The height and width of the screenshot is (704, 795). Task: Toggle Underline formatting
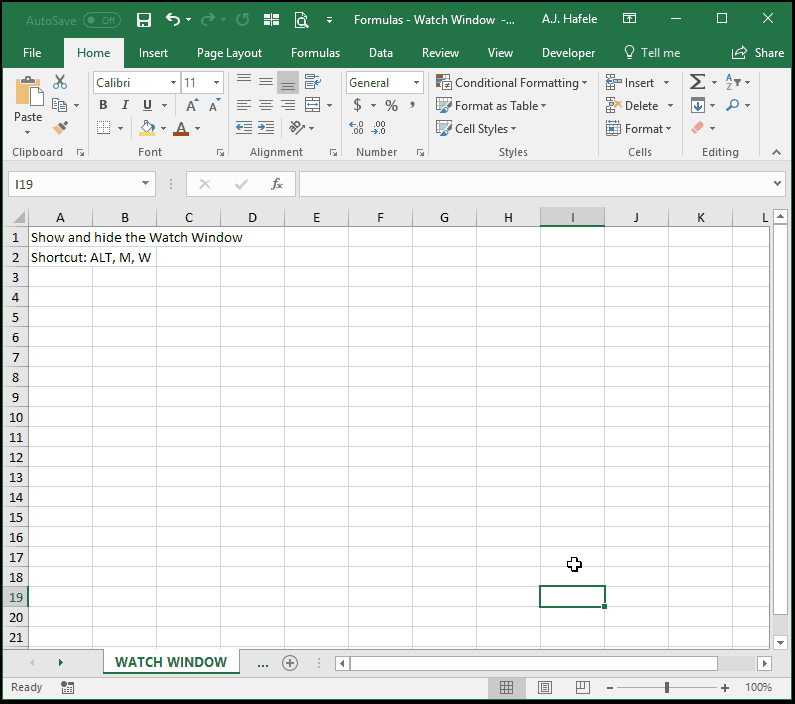point(148,105)
